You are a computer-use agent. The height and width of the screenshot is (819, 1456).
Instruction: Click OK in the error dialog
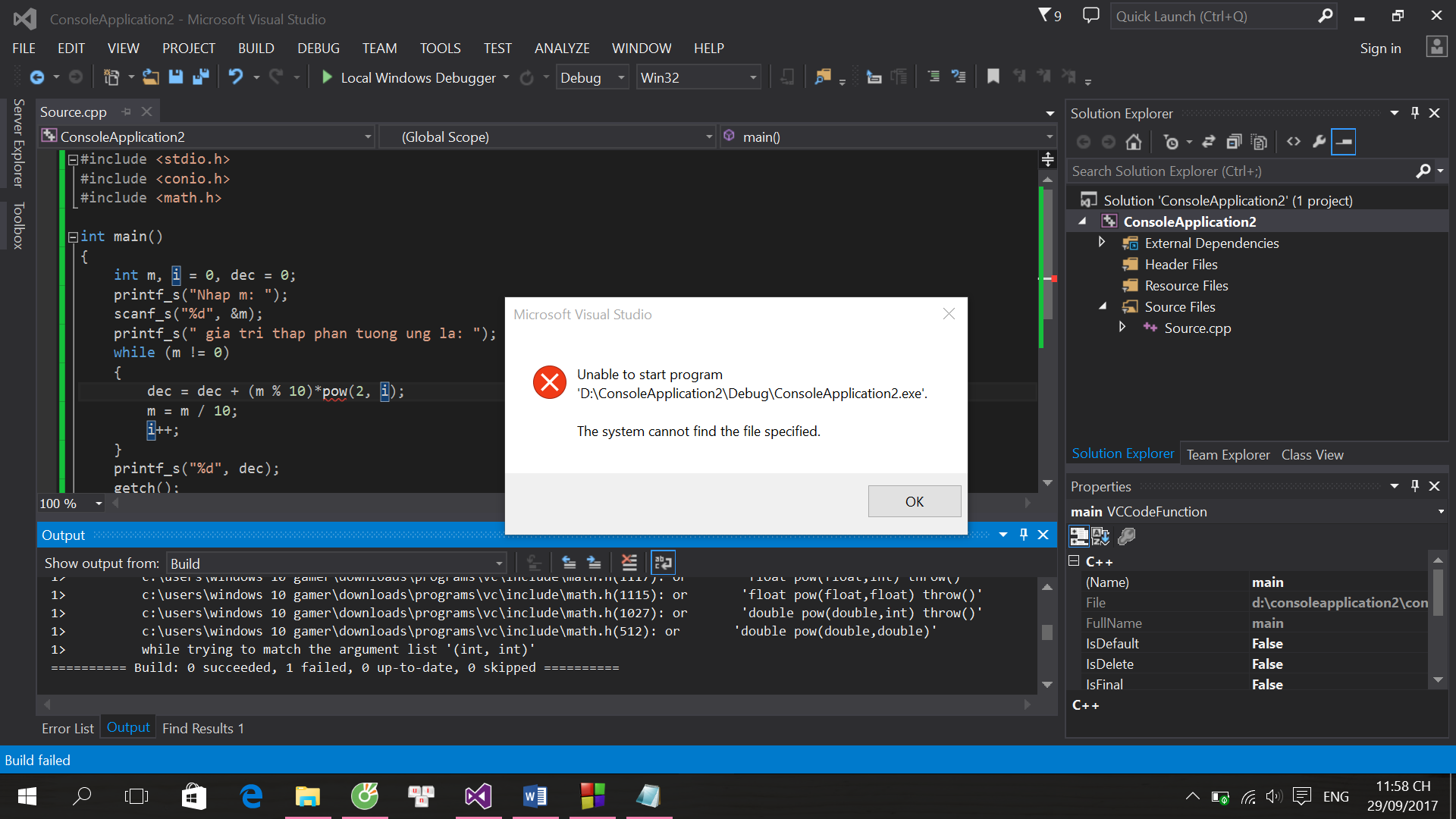914,501
